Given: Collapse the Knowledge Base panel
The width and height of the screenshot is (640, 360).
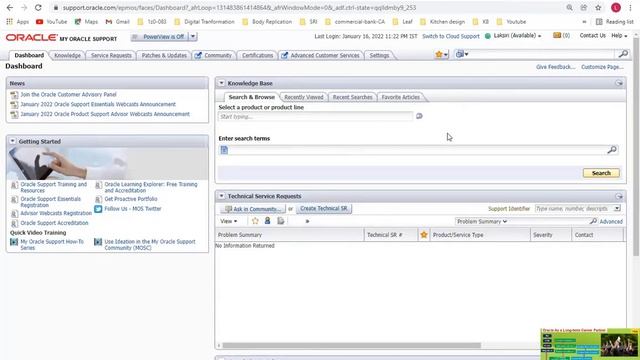Looking at the screenshot, I should click(222, 83).
